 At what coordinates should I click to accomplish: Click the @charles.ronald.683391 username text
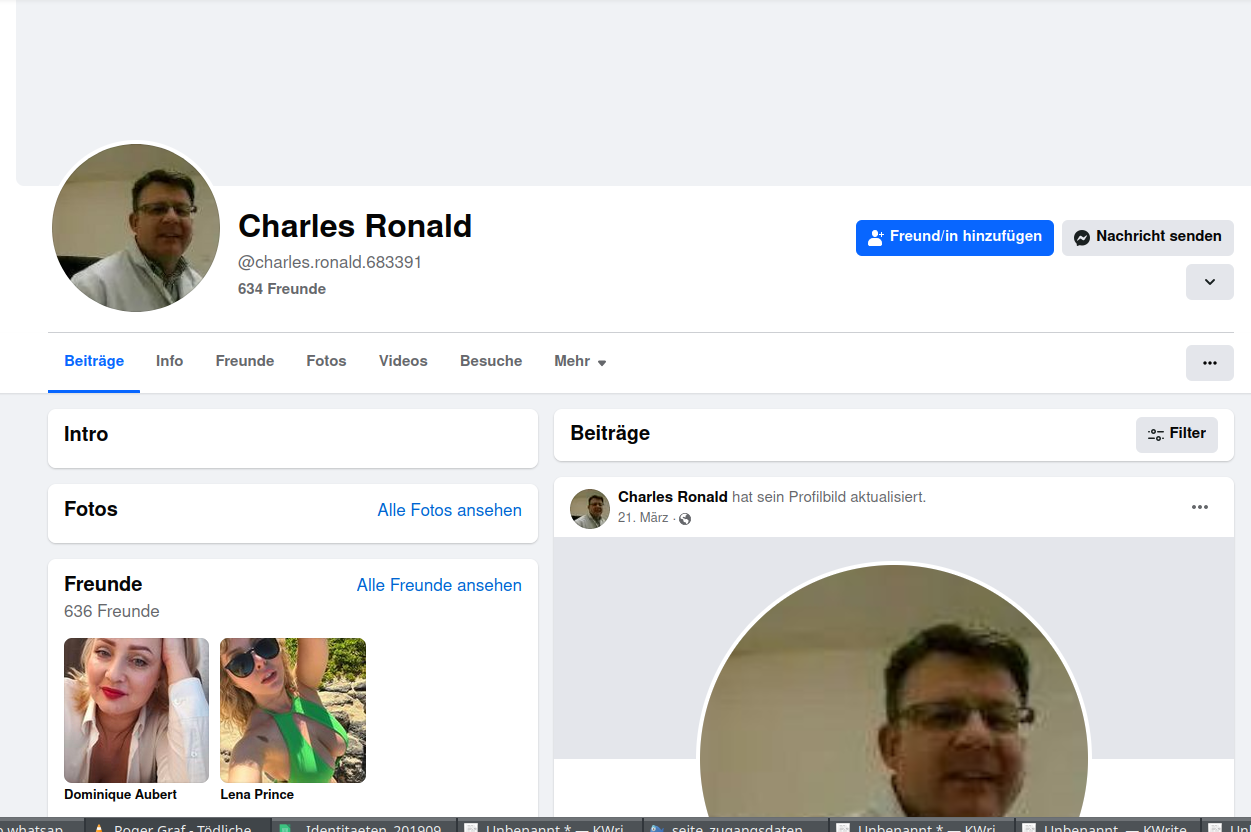click(x=330, y=262)
